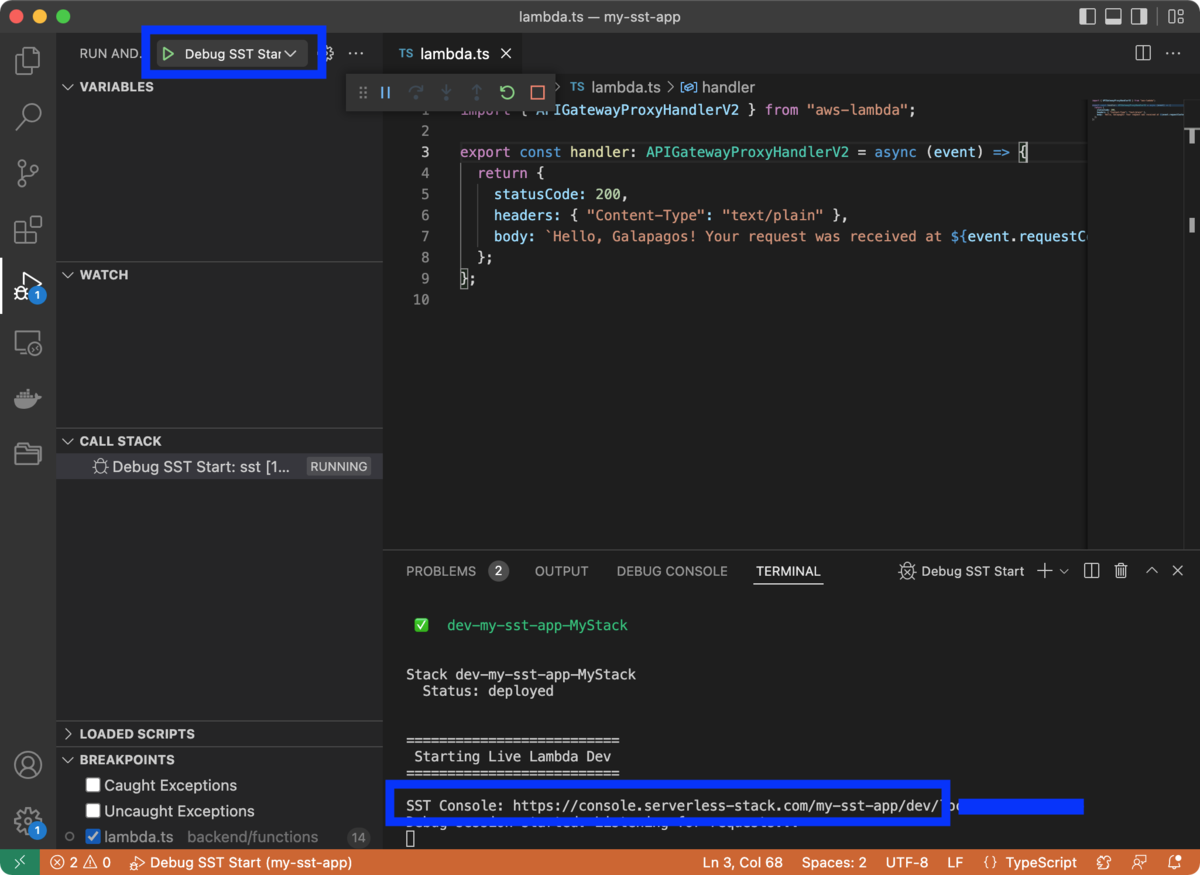Open the Extensions view
The image size is (1200, 875).
(x=27, y=229)
